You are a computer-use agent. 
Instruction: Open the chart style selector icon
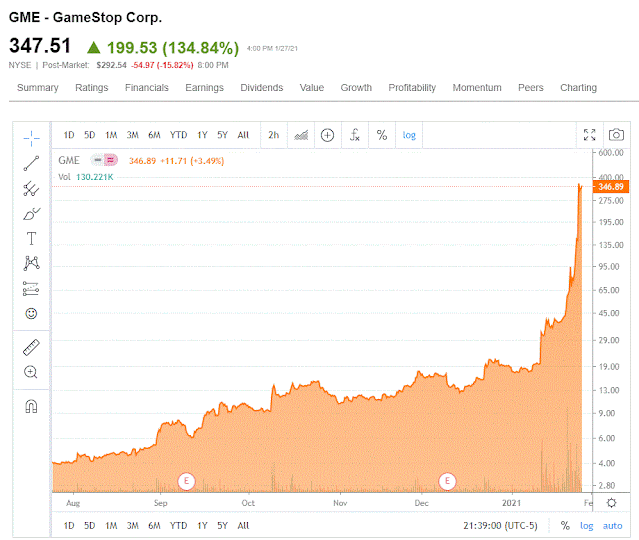coord(301,135)
